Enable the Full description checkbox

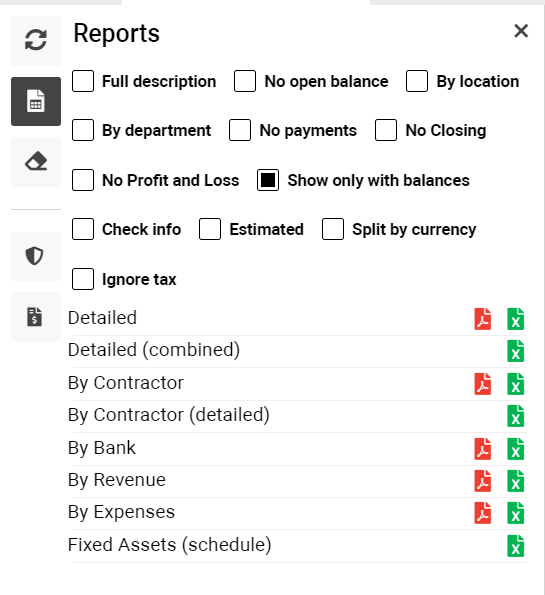(83, 81)
